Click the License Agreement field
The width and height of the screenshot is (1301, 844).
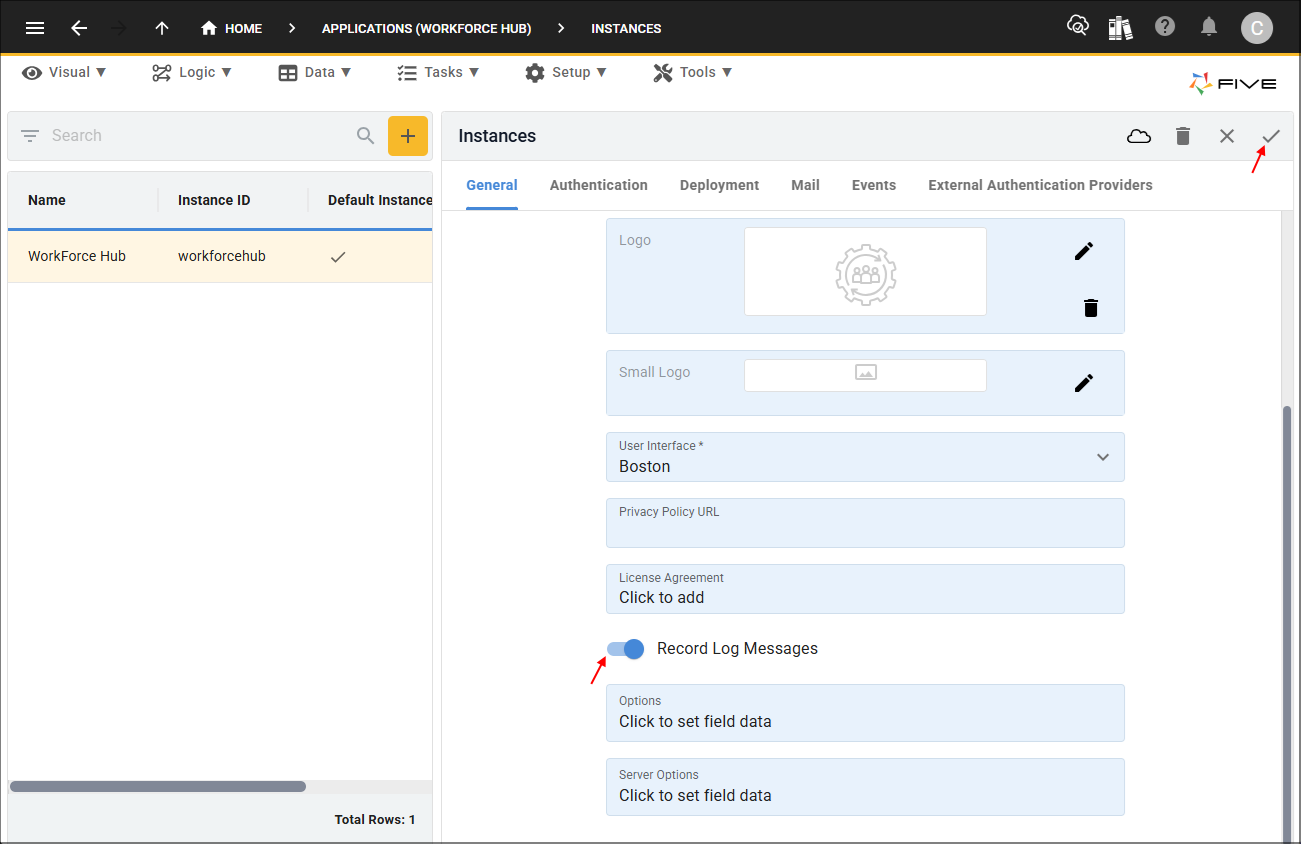(865, 589)
